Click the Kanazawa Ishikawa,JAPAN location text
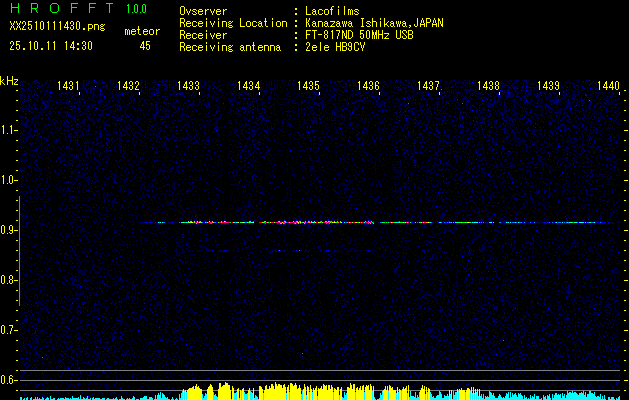 (x=375, y=23)
